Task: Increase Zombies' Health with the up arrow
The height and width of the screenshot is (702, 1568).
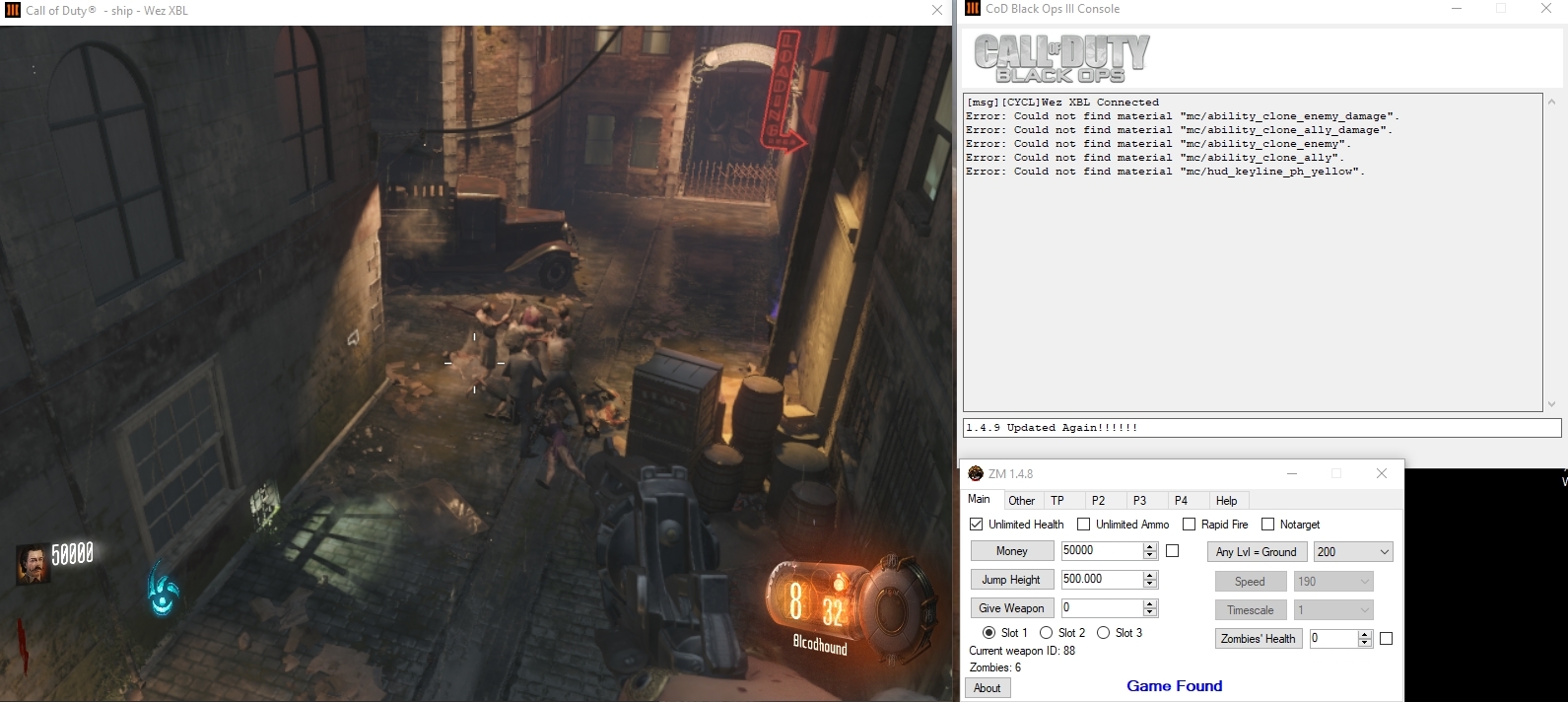Action: point(1365,634)
